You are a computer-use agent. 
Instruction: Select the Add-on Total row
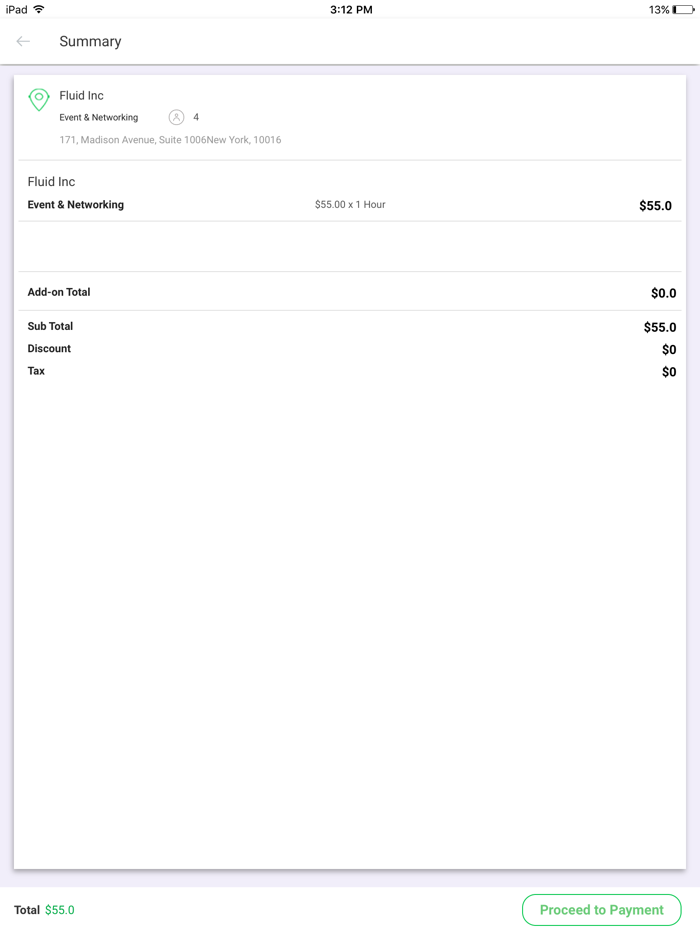pos(58,292)
